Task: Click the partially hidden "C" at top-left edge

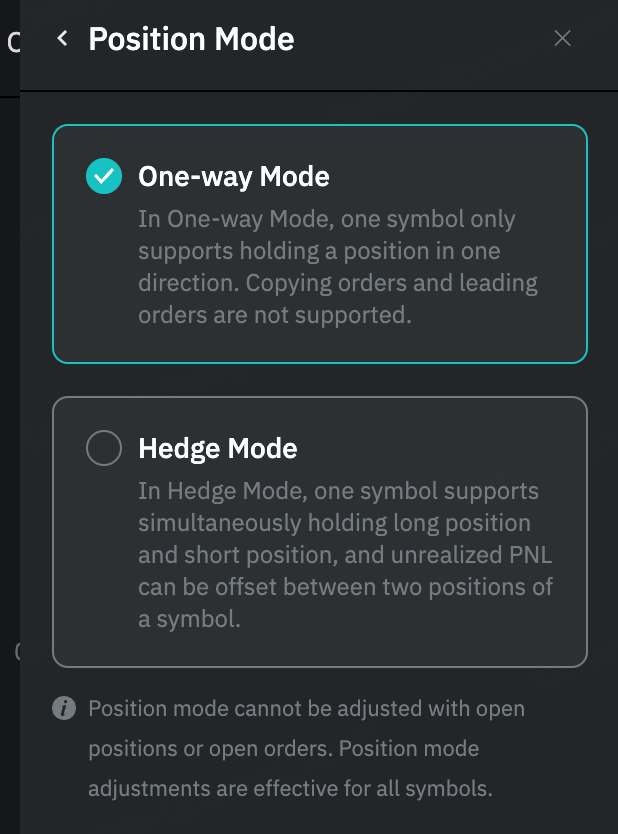Action: (x=13, y=42)
